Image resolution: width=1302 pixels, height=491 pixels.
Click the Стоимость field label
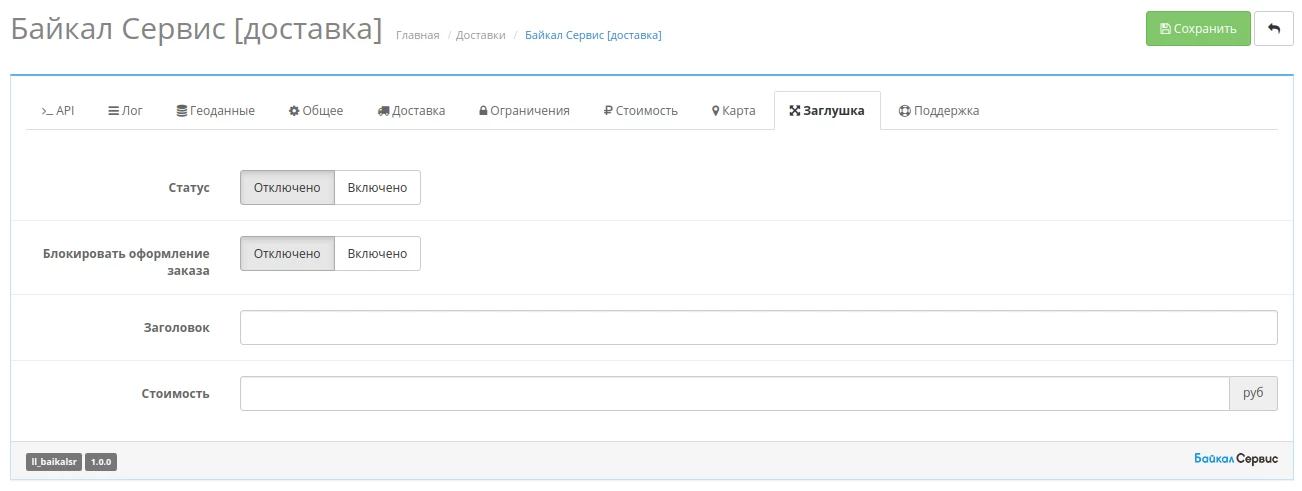click(176, 393)
